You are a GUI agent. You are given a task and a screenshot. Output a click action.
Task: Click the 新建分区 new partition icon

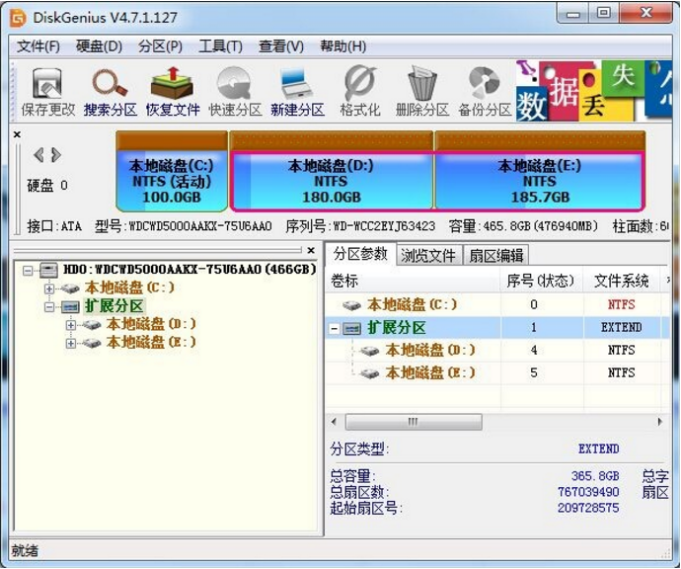297,91
